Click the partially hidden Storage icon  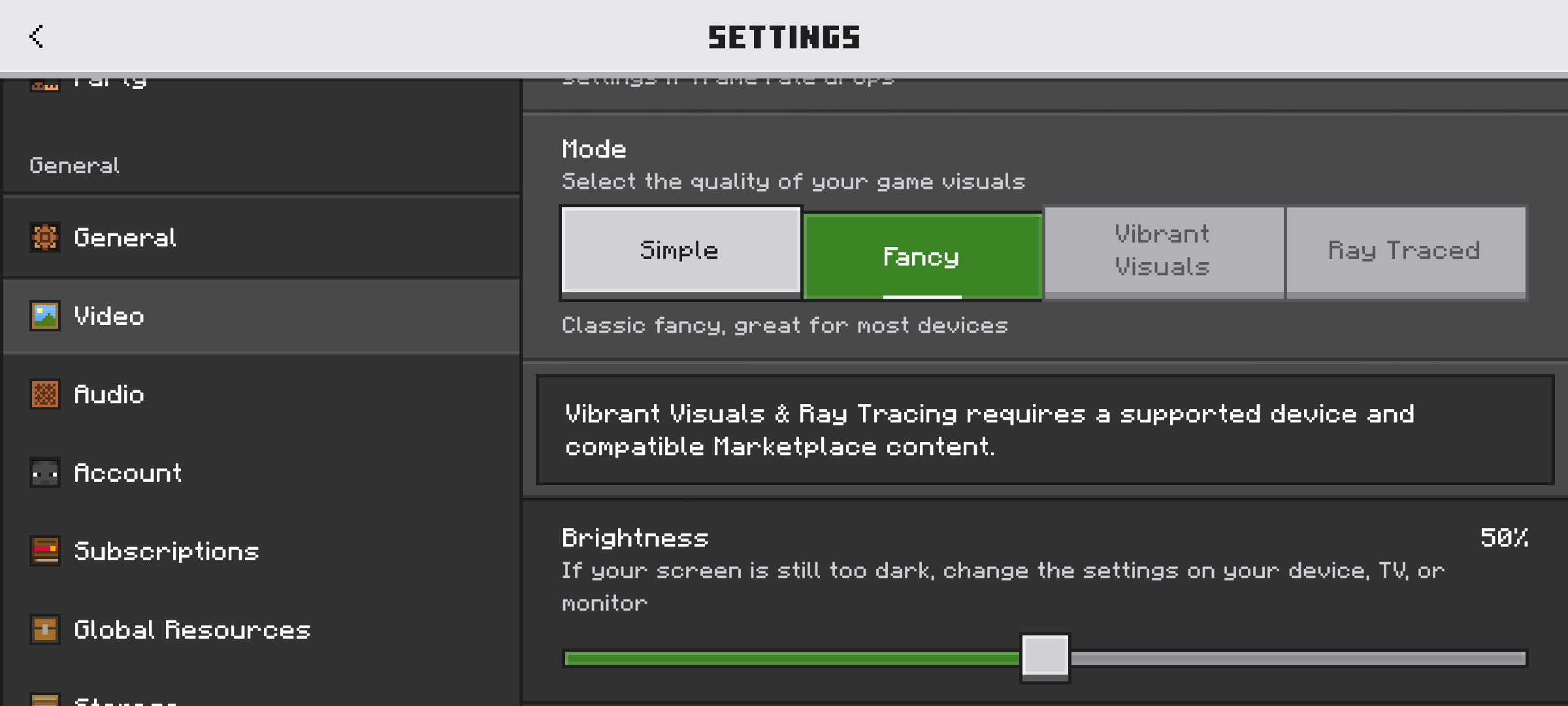point(45,699)
